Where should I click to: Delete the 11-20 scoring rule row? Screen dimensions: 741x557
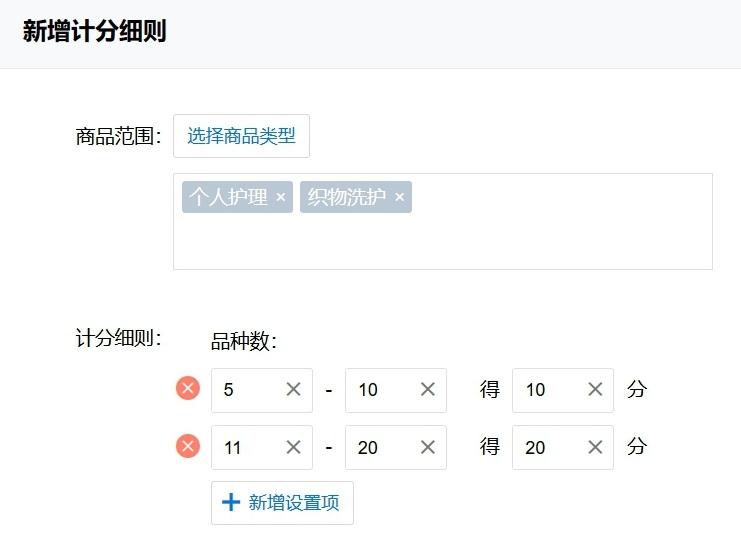(x=188, y=447)
